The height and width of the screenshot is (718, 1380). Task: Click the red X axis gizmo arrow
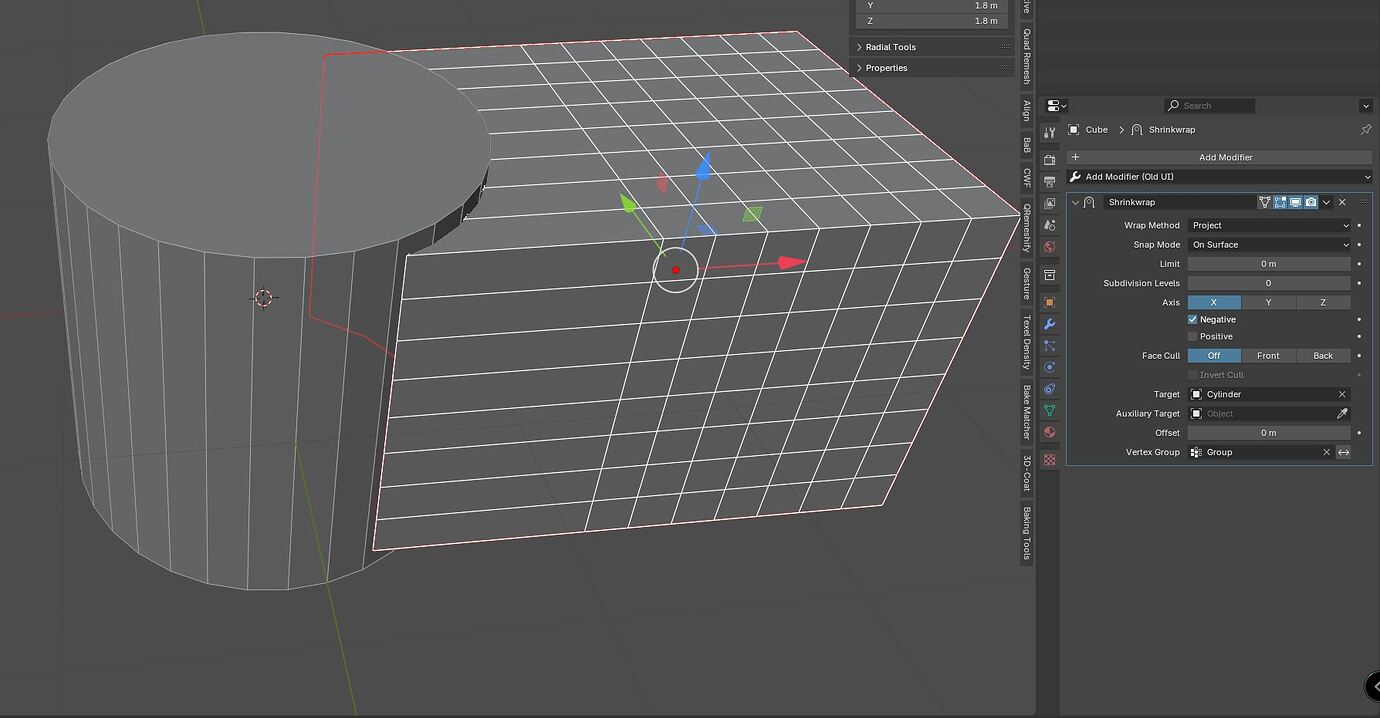coord(791,263)
